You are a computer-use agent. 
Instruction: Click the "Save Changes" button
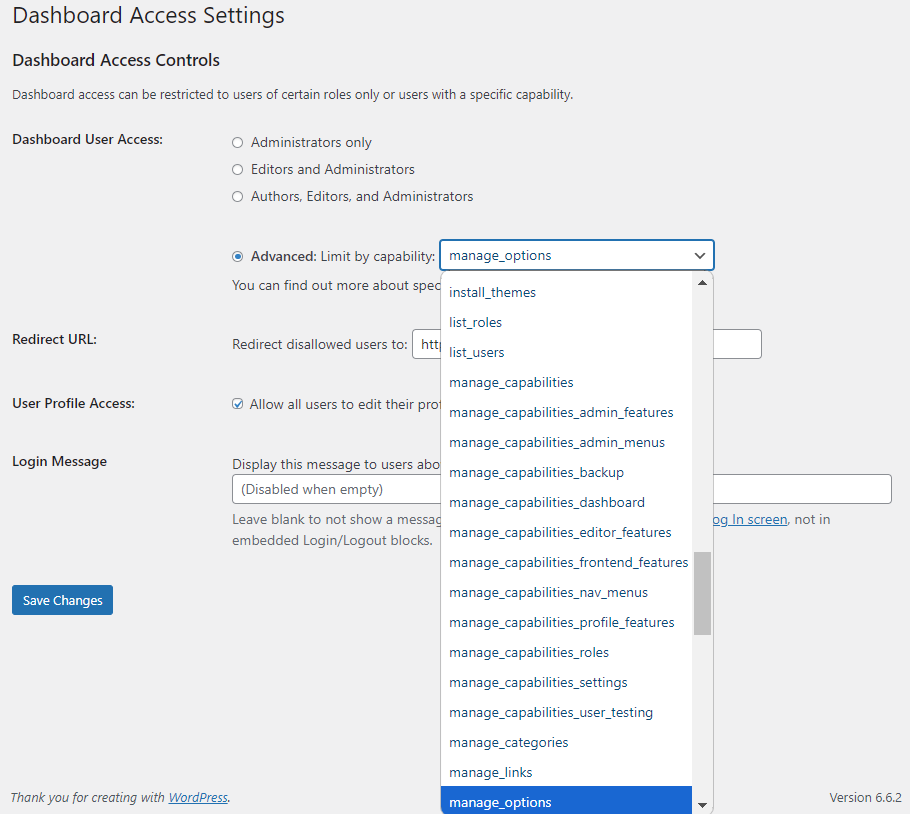pyautogui.click(x=62, y=600)
